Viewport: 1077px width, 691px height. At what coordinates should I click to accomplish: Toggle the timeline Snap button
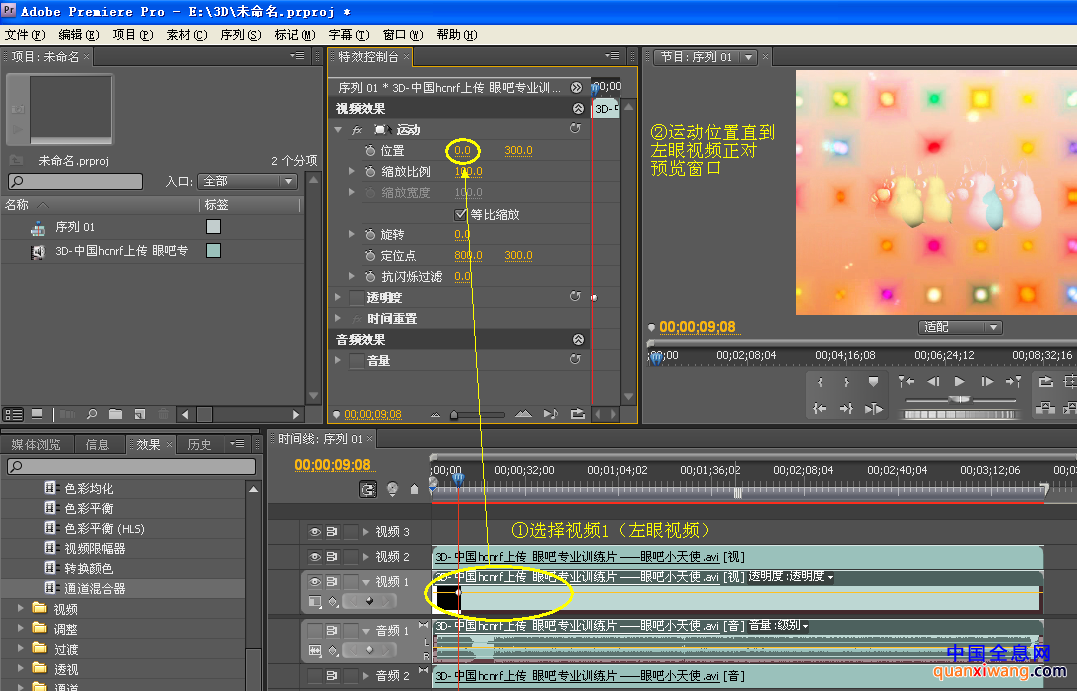click(x=368, y=489)
